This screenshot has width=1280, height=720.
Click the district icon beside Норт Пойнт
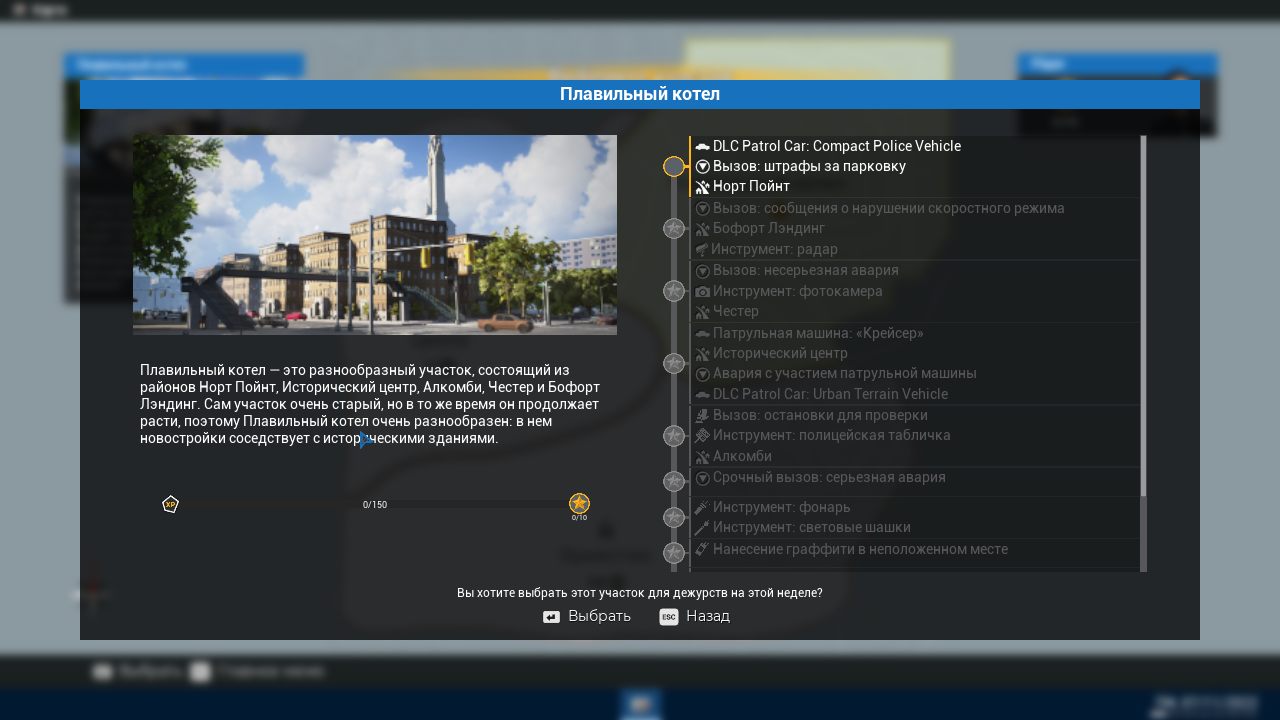(702, 187)
